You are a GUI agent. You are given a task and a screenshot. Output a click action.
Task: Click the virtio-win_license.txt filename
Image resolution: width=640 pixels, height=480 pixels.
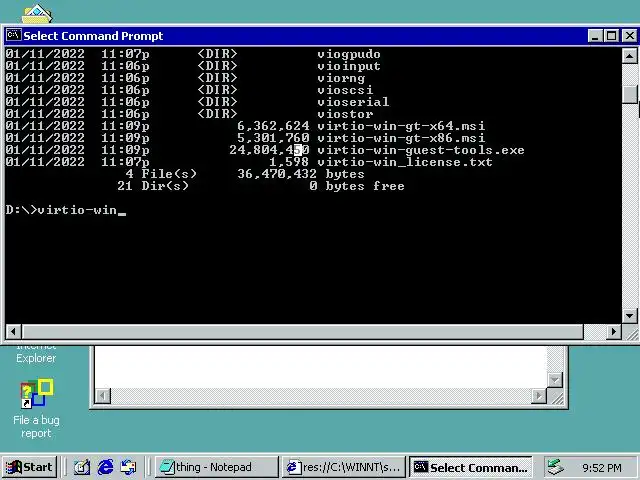(405, 162)
